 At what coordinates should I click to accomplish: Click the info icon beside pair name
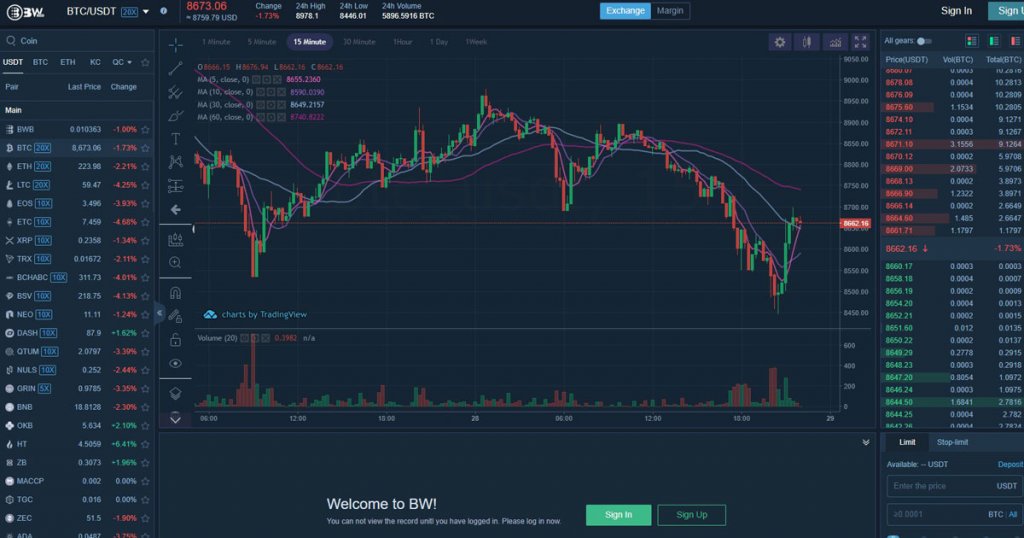pyautogui.click(x=163, y=11)
